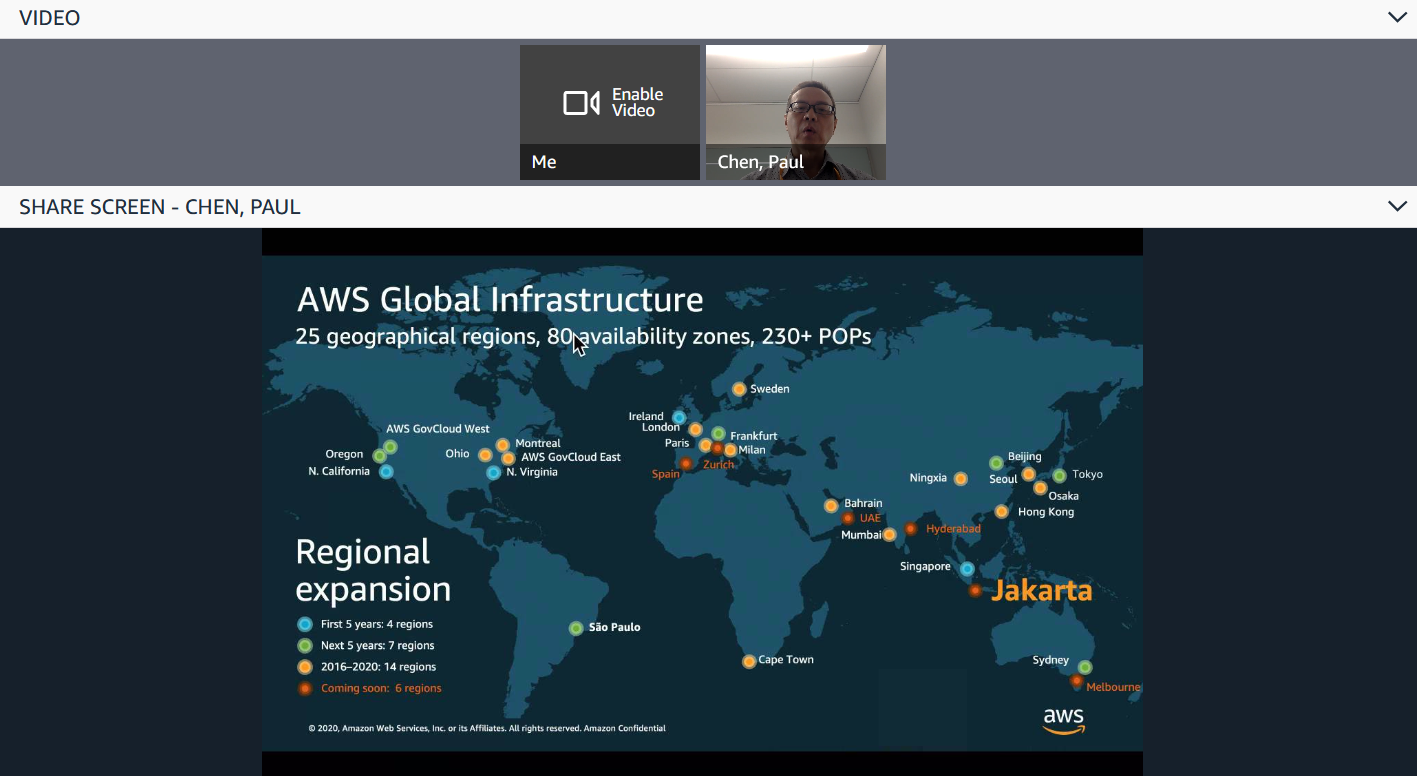Screen dimensions: 1417x776
Task: Collapse the VIDEO panel
Action: [1398, 17]
